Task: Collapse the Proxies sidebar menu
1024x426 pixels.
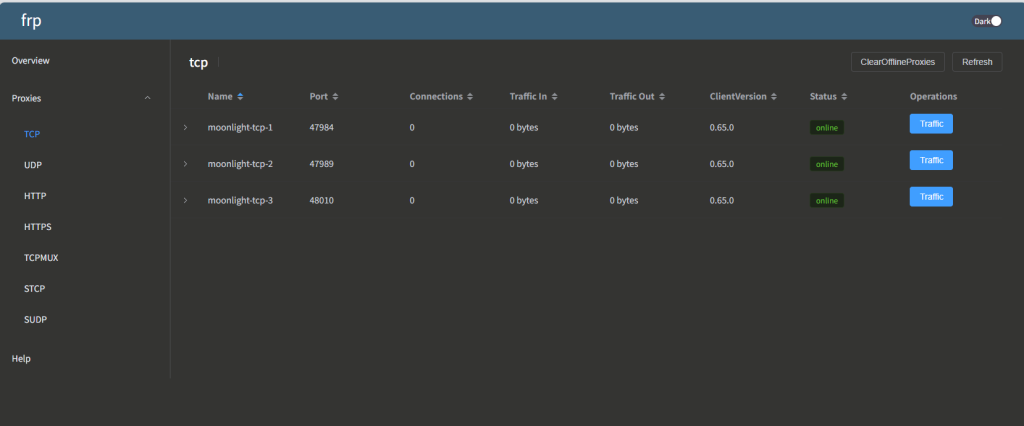Action: tap(148, 98)
